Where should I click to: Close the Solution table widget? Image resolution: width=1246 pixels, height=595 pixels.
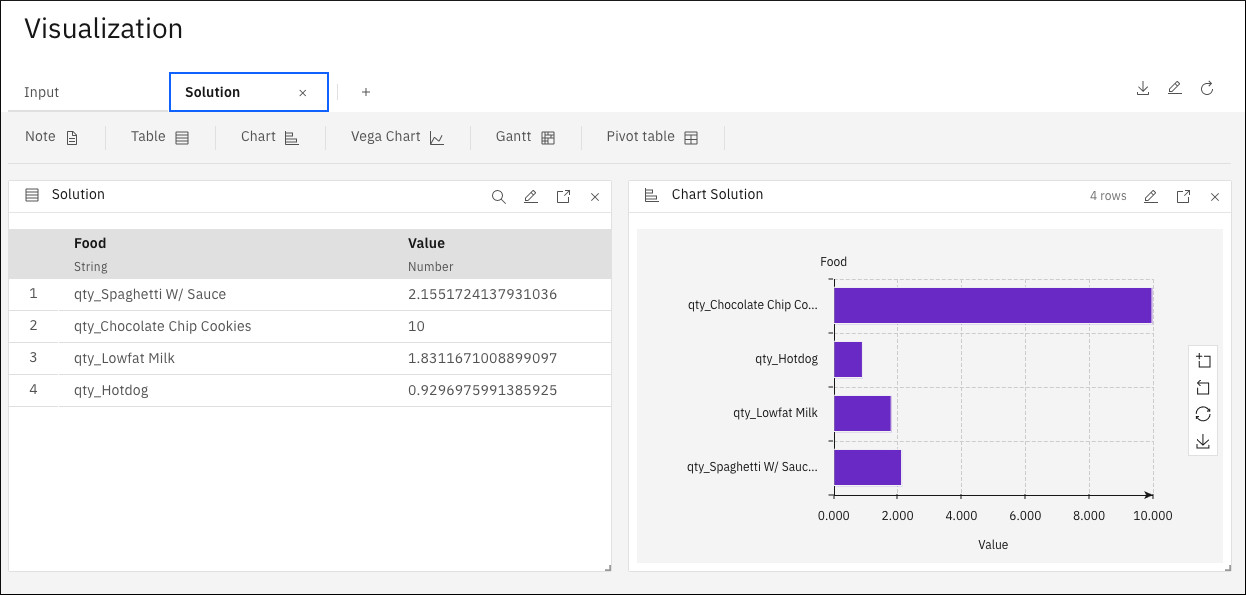[595, 197]
